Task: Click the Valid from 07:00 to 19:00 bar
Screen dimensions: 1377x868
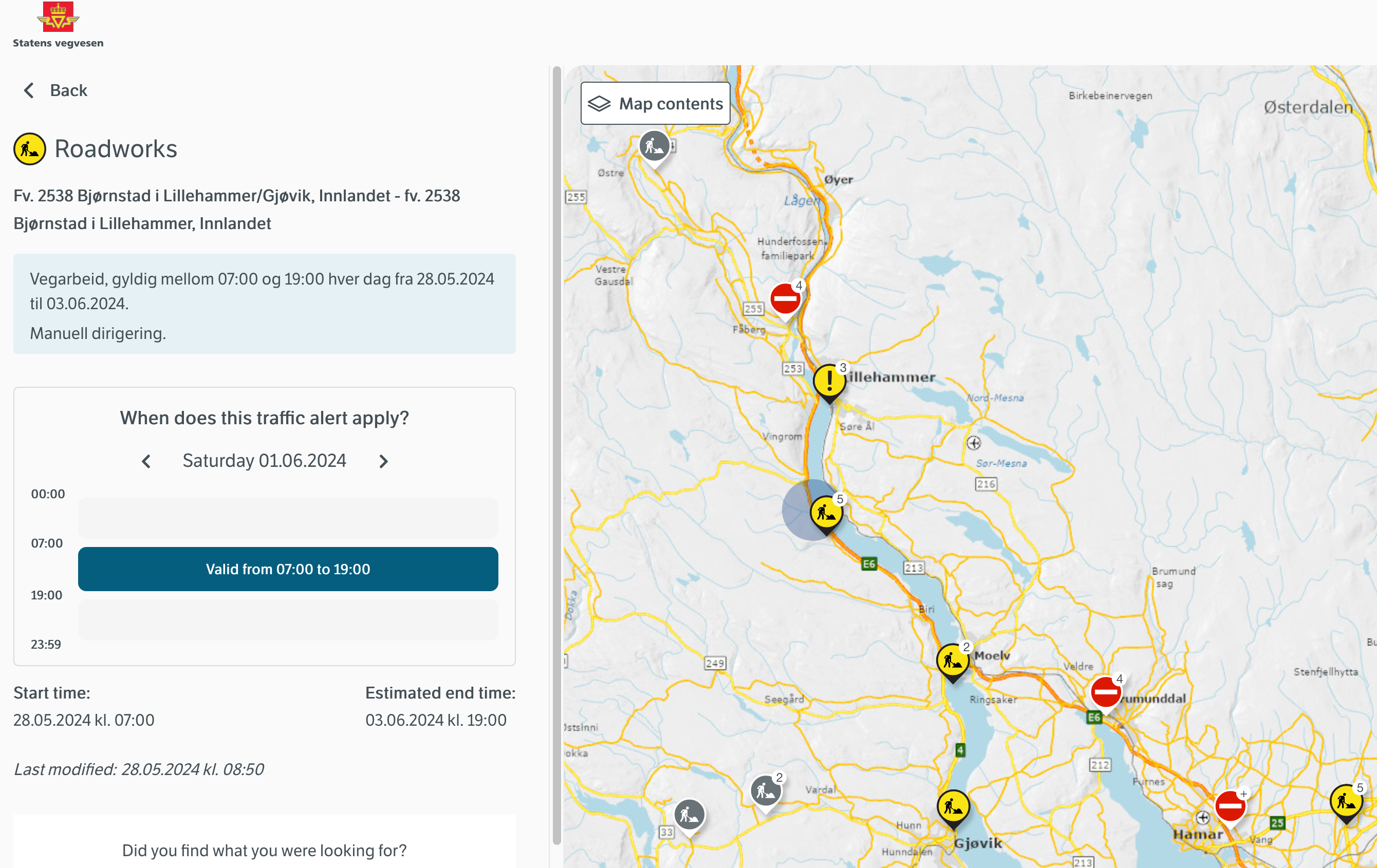Action: tap(288, 569)
